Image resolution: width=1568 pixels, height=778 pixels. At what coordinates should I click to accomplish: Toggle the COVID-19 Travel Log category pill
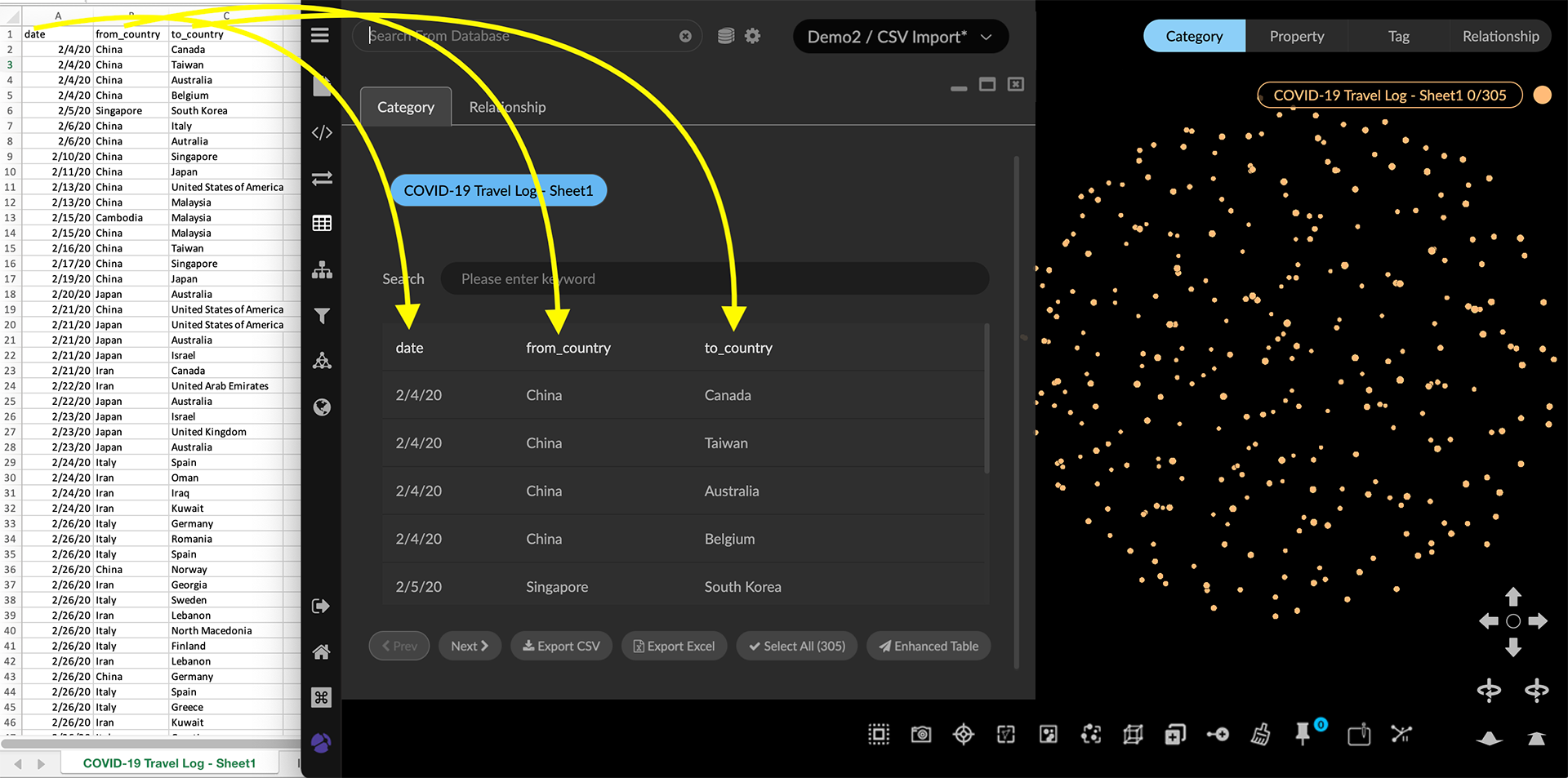pos(498,190)
